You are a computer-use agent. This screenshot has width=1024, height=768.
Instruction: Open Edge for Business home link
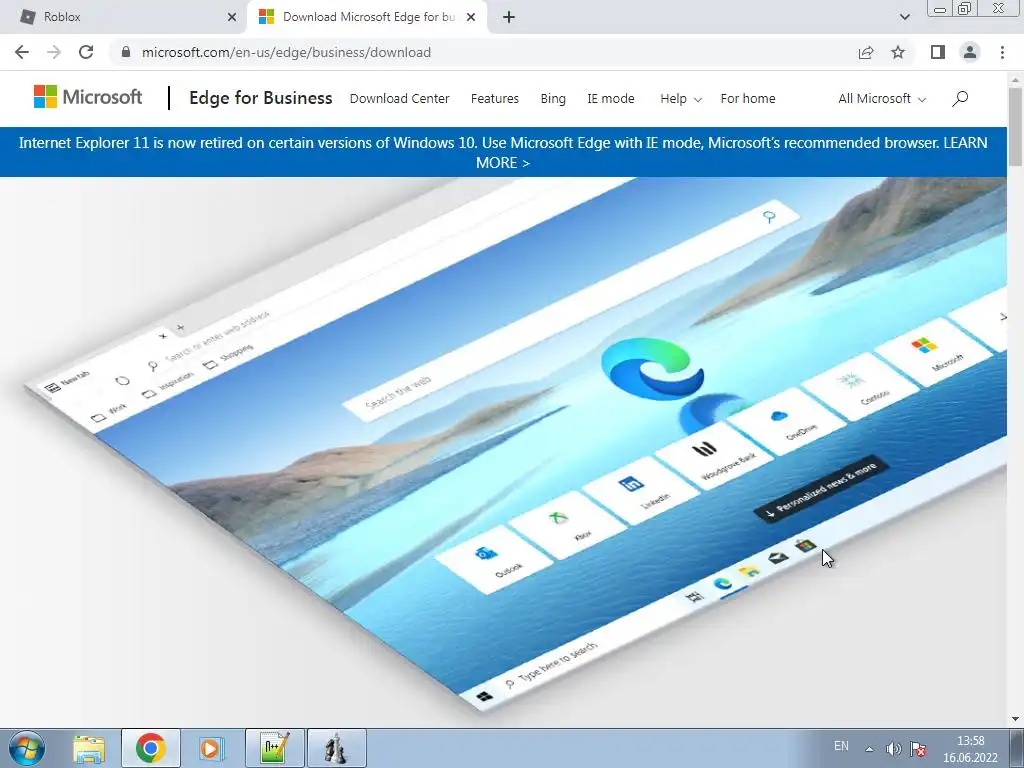[x=261, y=98]
